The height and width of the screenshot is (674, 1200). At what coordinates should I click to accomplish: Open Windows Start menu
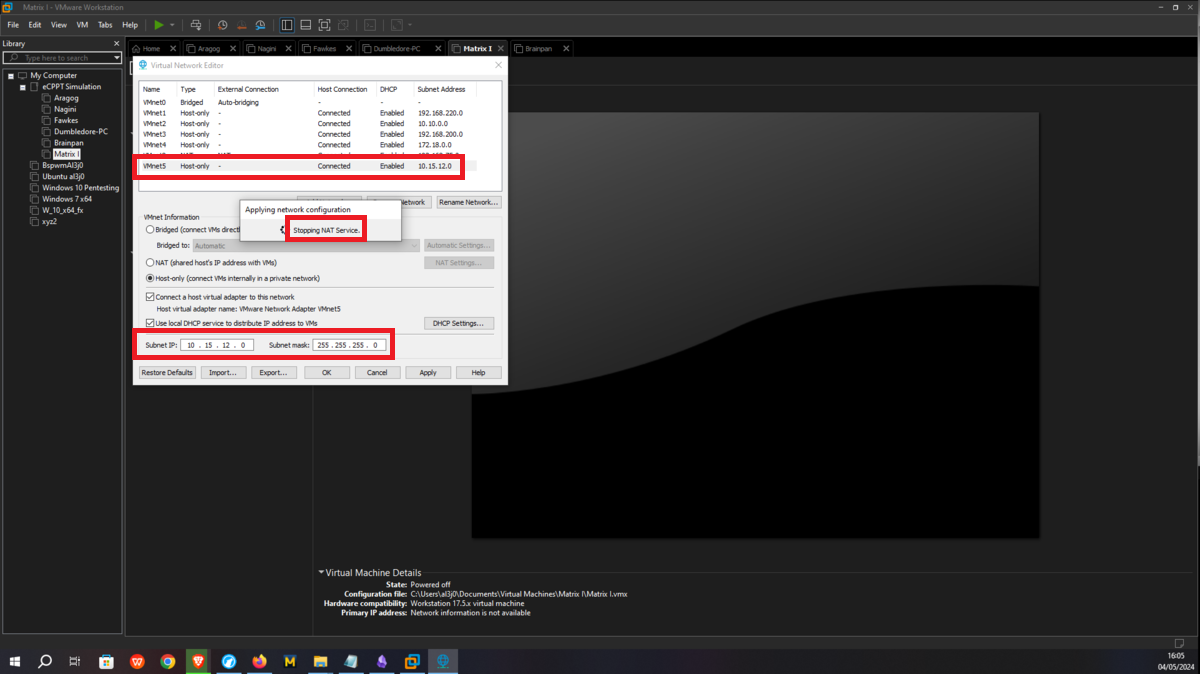[x=16, y=662]
